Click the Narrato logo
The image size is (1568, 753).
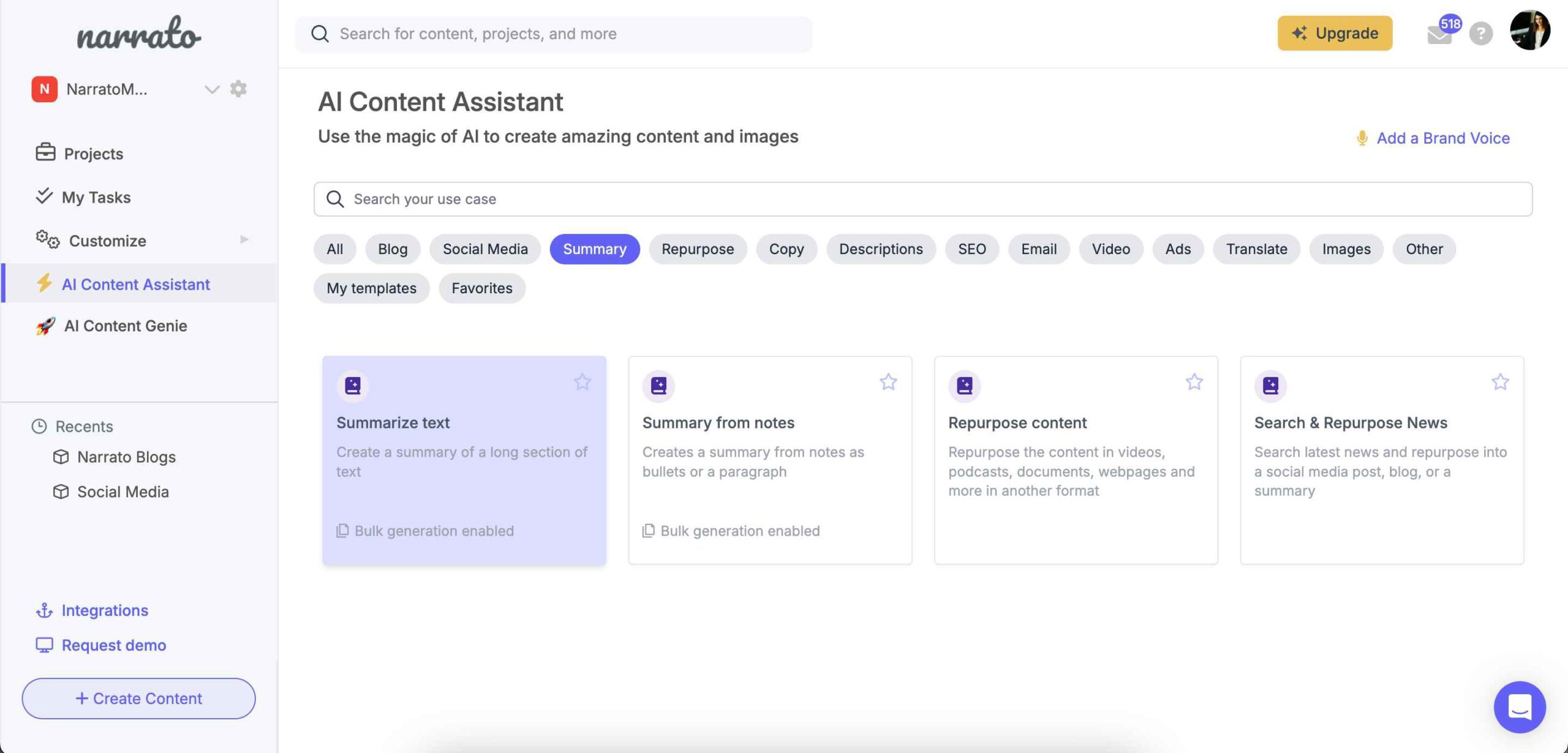coord(139,34)
